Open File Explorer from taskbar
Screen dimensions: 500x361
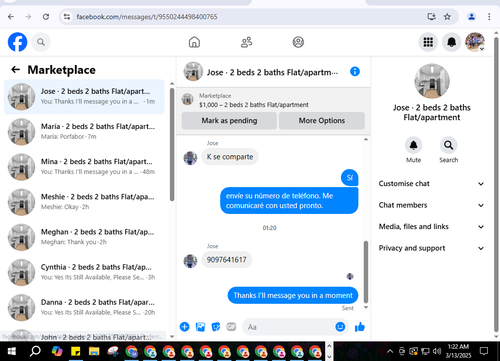click(94, 351)
